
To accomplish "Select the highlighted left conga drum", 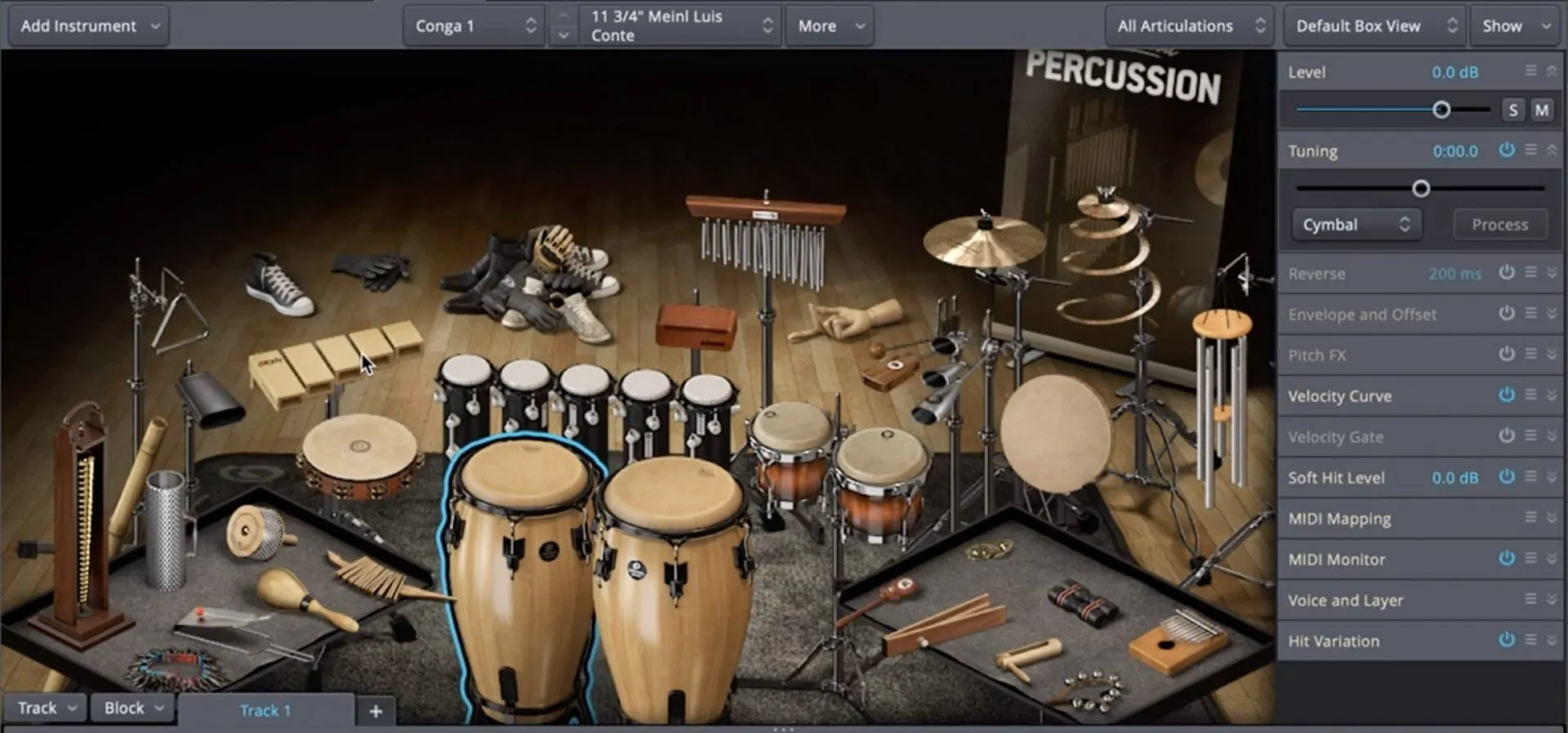I will tap(523, 580).
